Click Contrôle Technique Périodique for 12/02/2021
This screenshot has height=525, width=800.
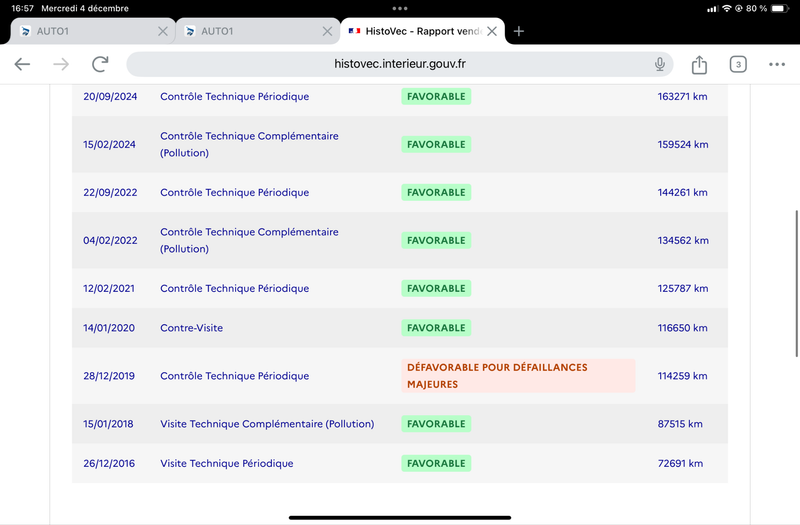point(235,288)
